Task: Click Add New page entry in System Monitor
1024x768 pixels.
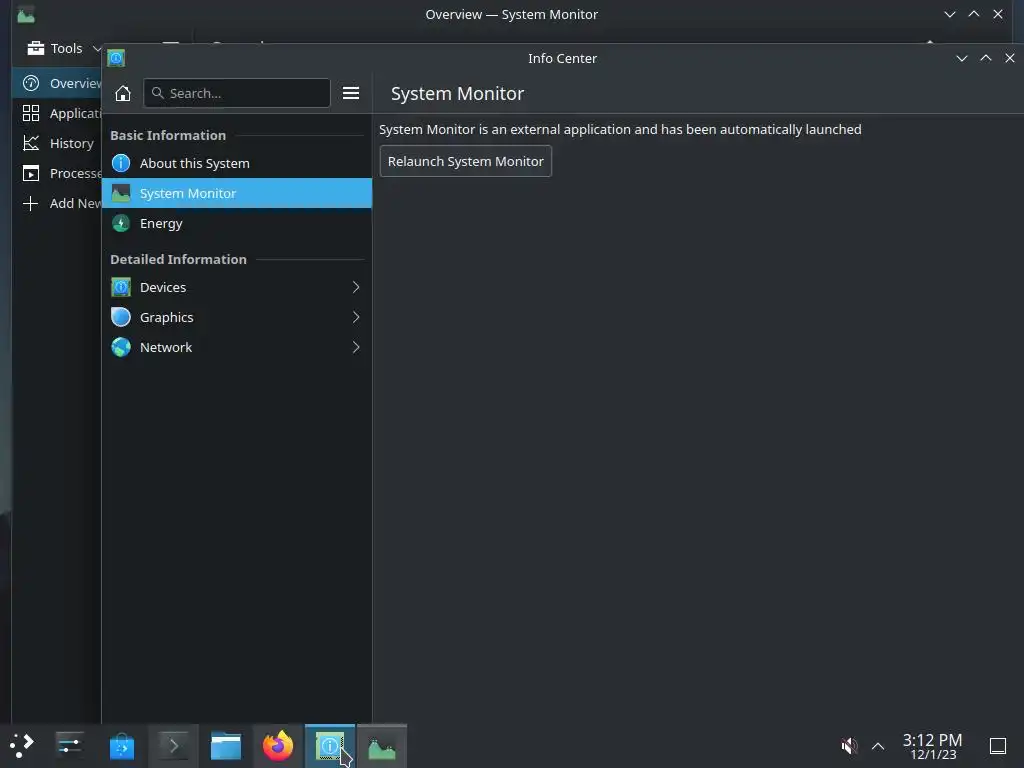Action: pyautogui.click(x=57, y=204)
